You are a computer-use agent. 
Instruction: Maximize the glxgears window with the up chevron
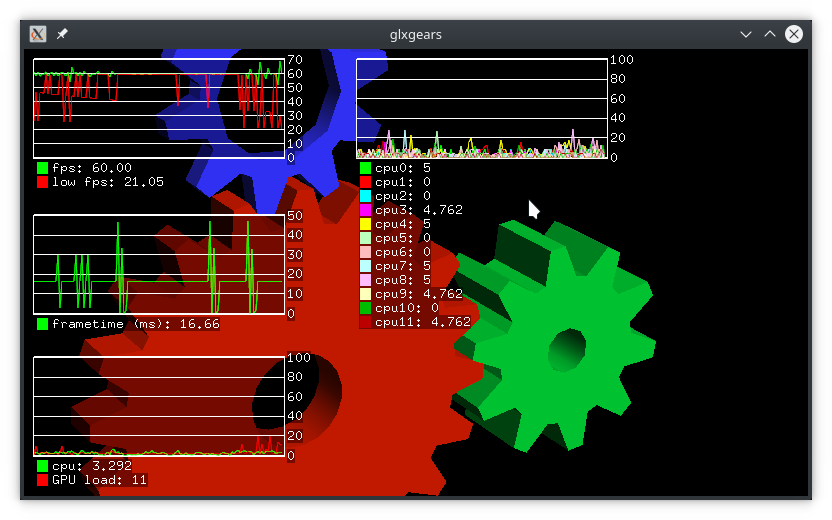[x=770, y=34]
